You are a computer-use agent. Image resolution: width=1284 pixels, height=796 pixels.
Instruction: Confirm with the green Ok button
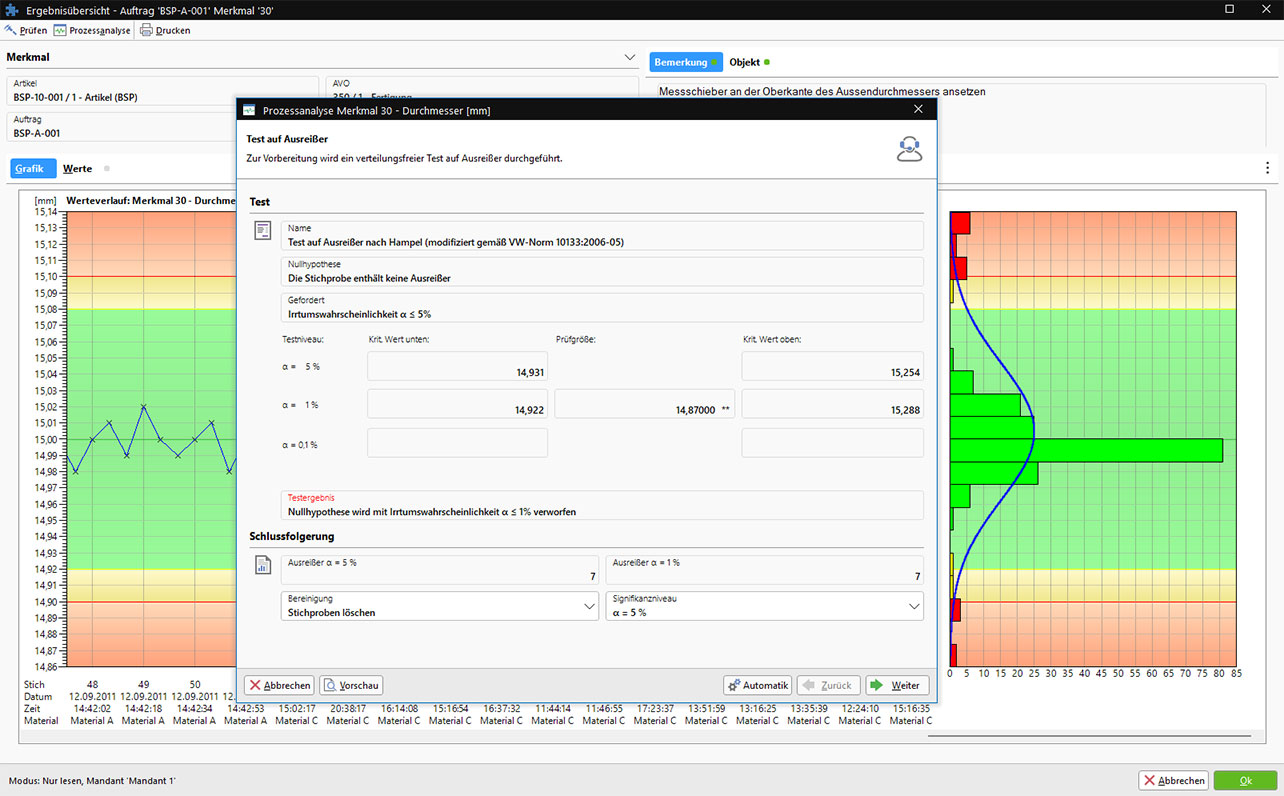(x=1245, y=780)
